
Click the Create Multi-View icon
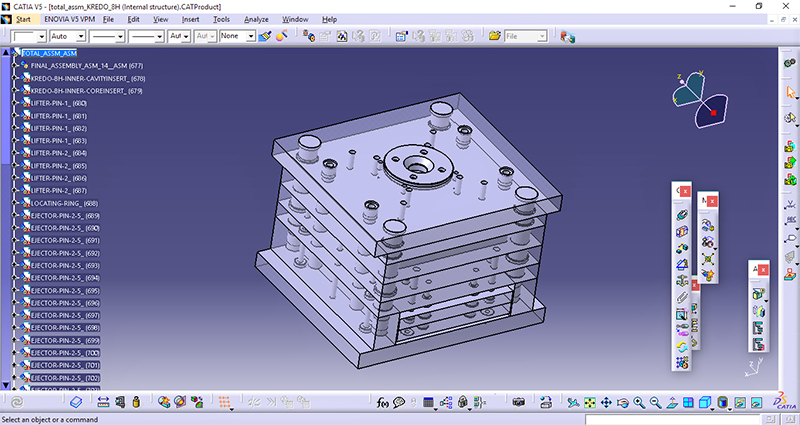(688, 403)
